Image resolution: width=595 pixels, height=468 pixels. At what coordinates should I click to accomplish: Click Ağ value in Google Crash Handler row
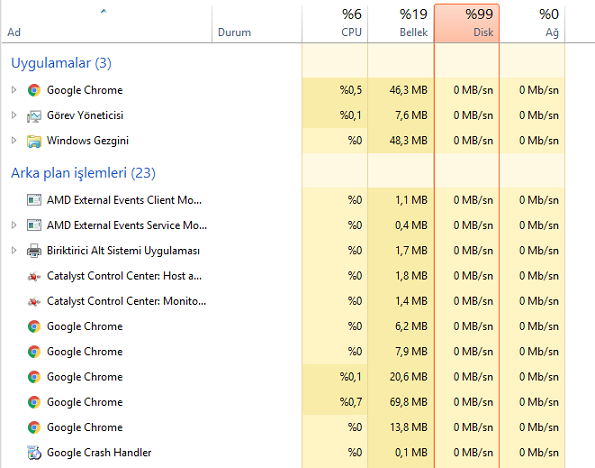tap(539, 452)
